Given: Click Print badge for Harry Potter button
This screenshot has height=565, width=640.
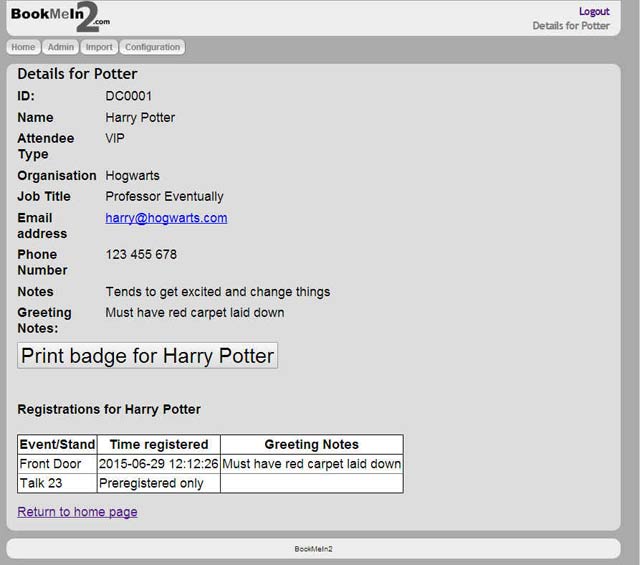Looking at the screenshot, I should click(x=147, y=356).
